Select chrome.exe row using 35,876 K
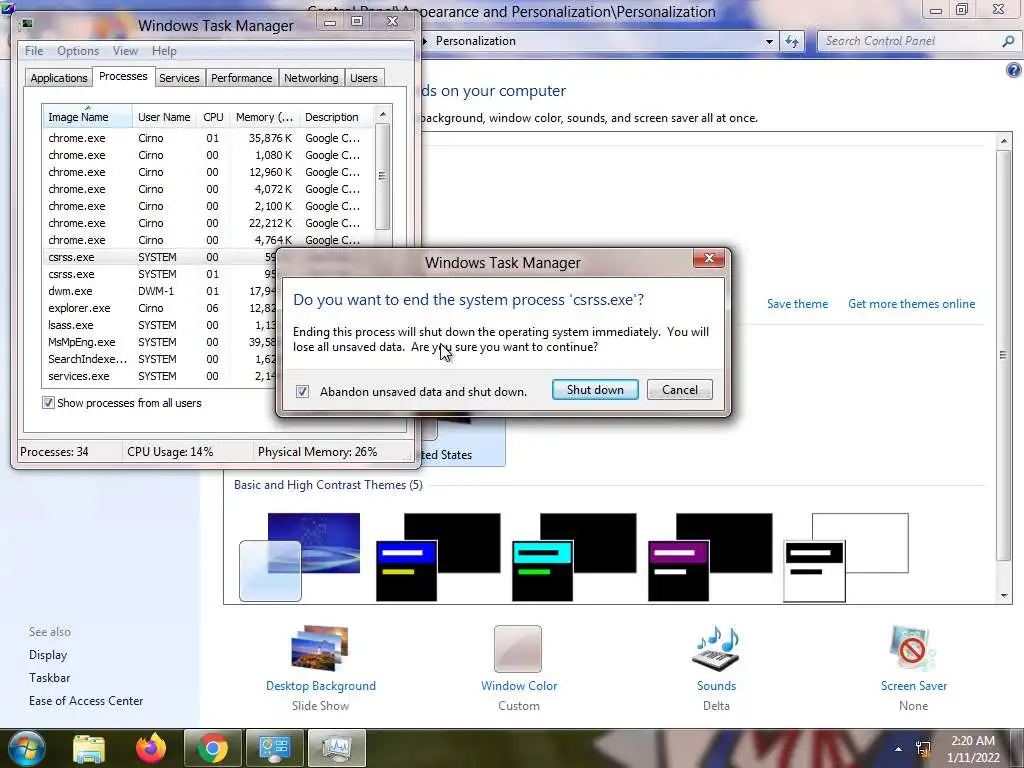The height and width of the screenshot is (768, 1024). pos(209,138)
